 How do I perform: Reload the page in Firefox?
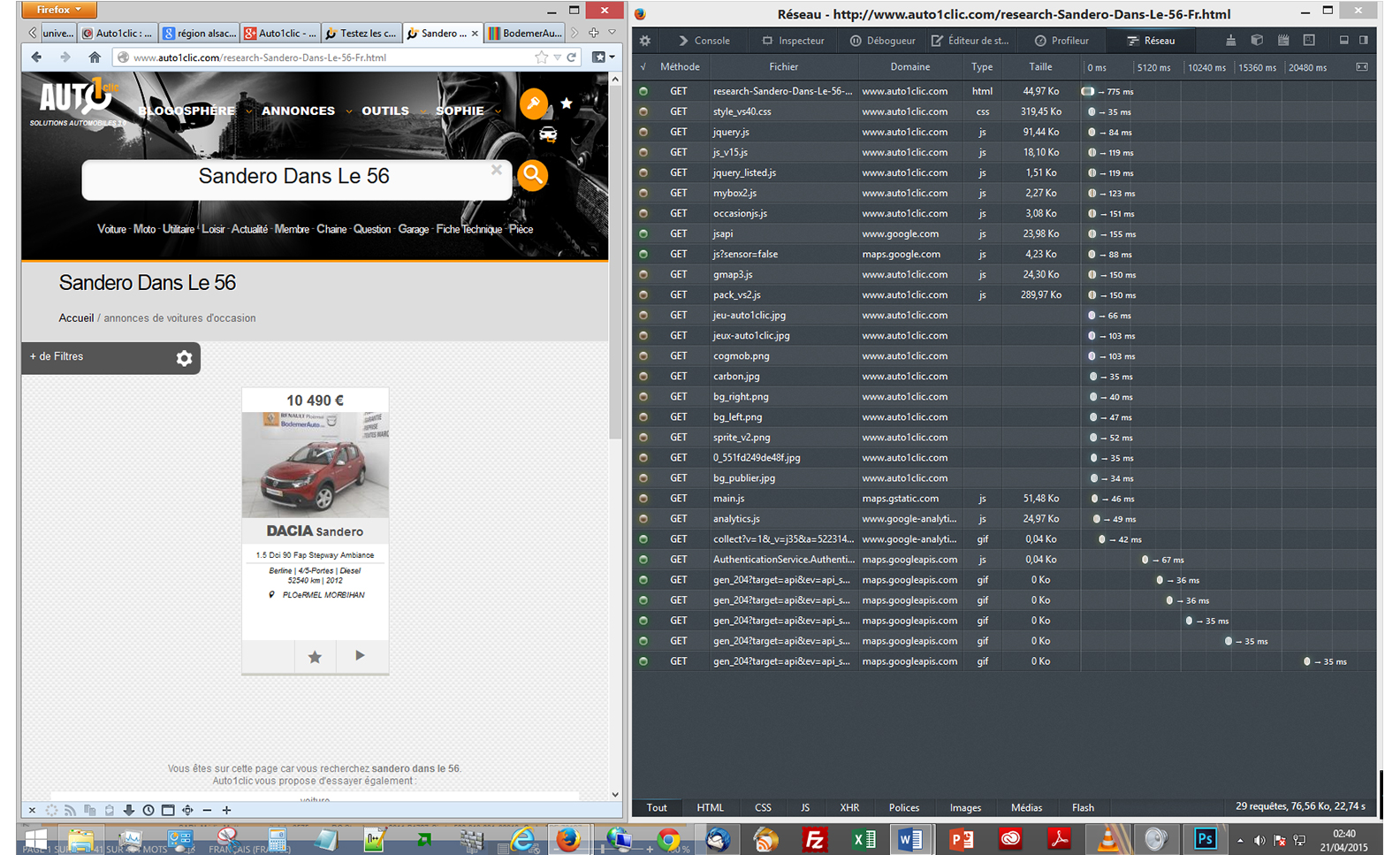(x=572, y=57)
